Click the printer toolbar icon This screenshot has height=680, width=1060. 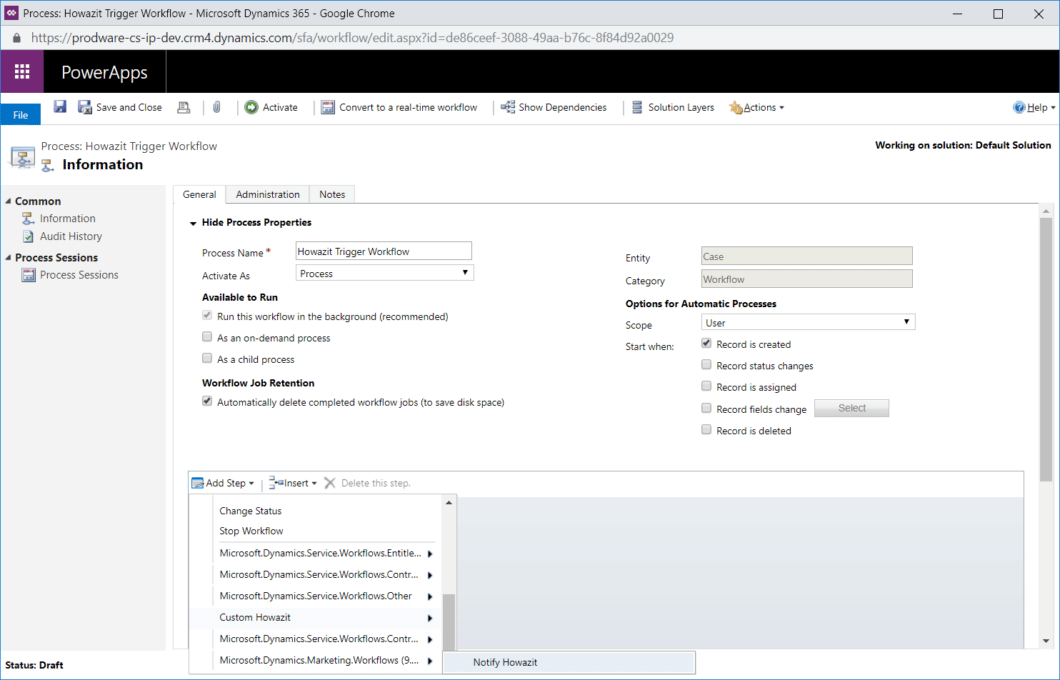[x=183, y=107]
